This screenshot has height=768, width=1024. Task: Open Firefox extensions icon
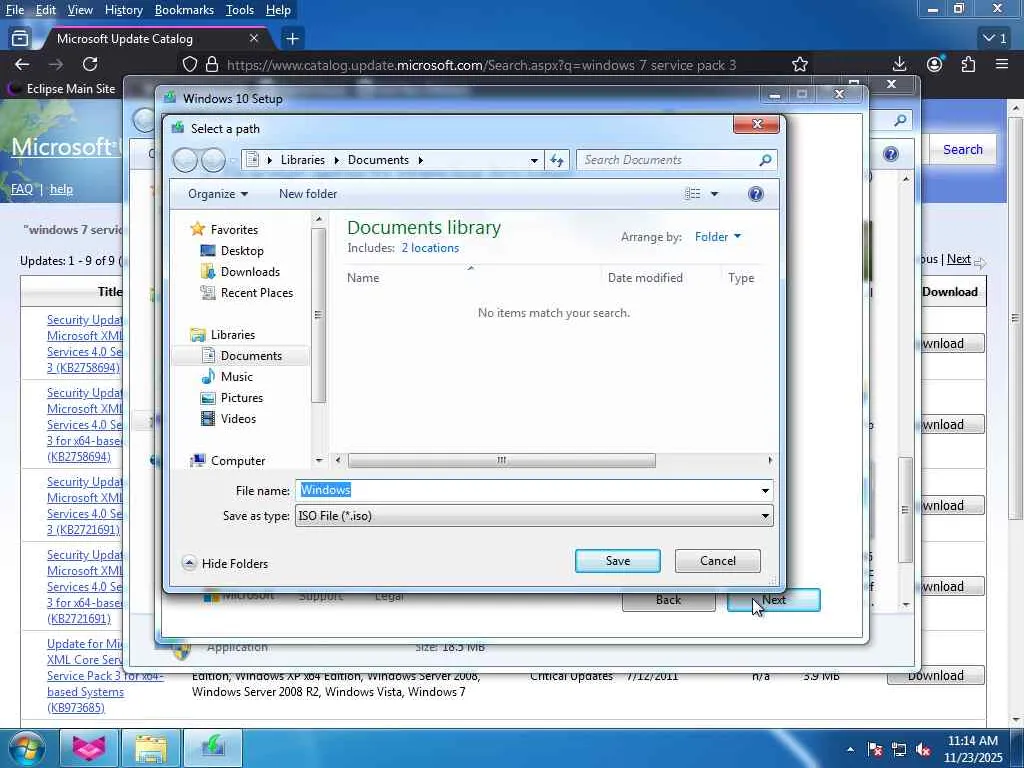click(968, 64)
